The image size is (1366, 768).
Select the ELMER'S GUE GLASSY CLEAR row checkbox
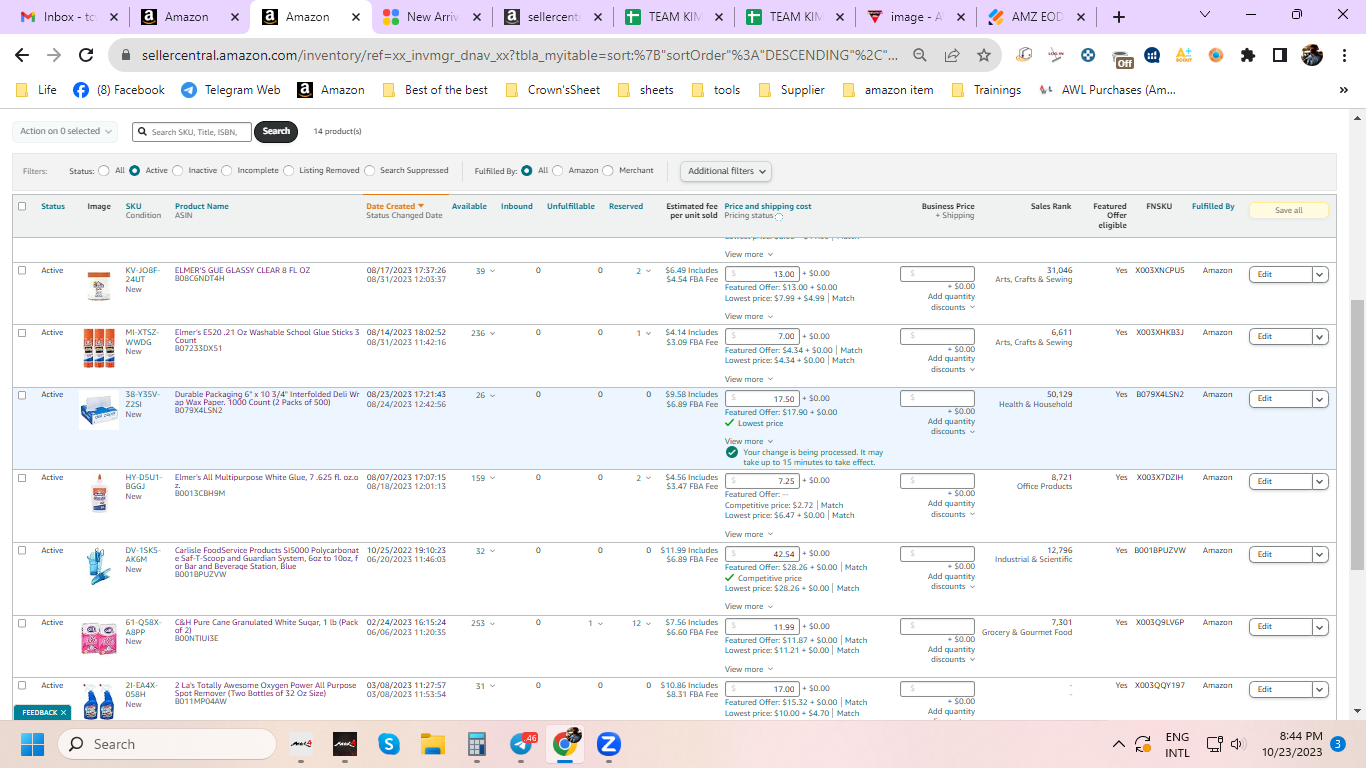[22, 271]
